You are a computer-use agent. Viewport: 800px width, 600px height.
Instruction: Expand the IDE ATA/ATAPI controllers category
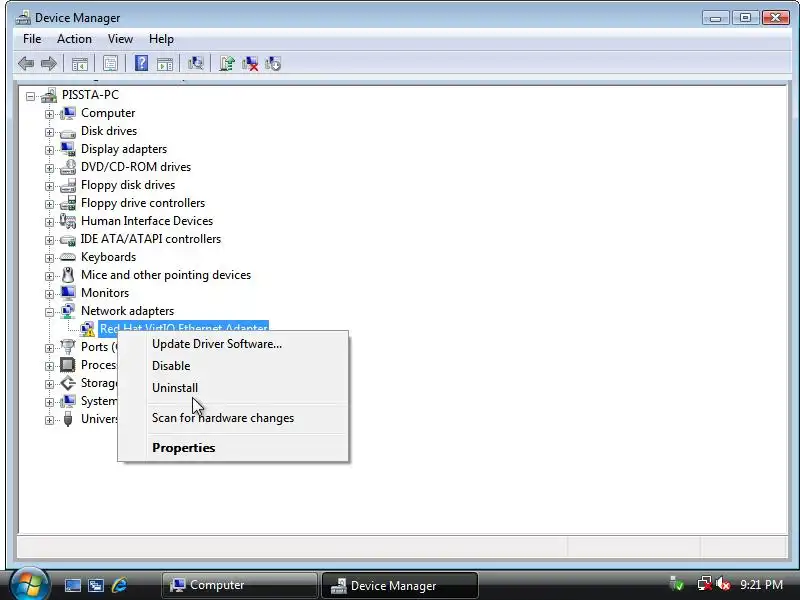(49, 240)
